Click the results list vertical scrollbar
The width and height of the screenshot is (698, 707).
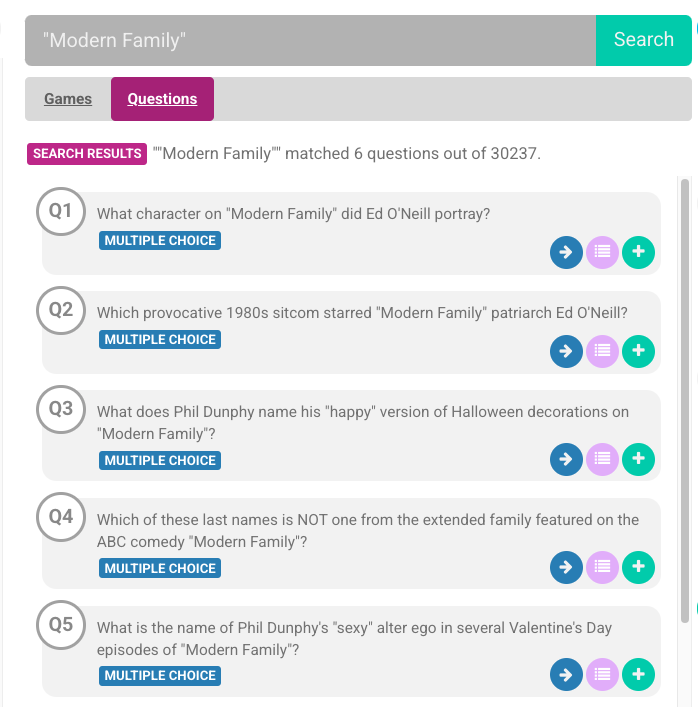pyautogui.click(x=685, y=400)
